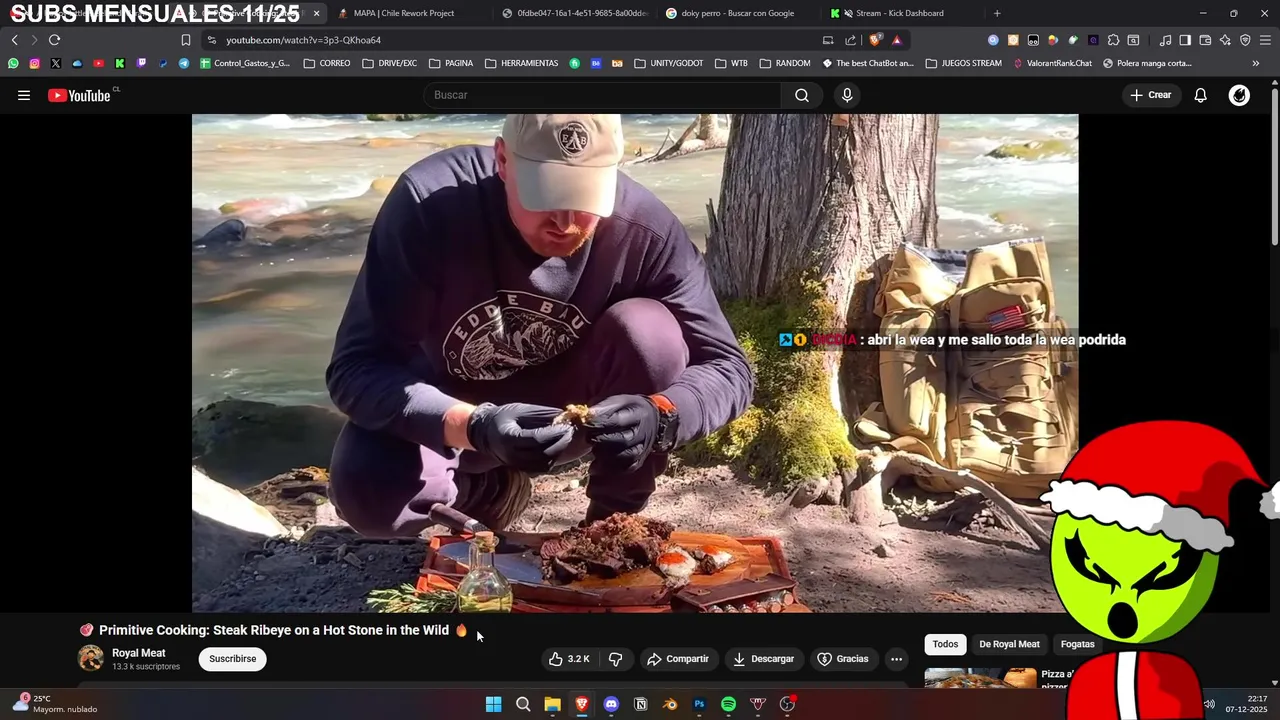
Task: Open Windows Start button on taskbar
Action: 493,704
